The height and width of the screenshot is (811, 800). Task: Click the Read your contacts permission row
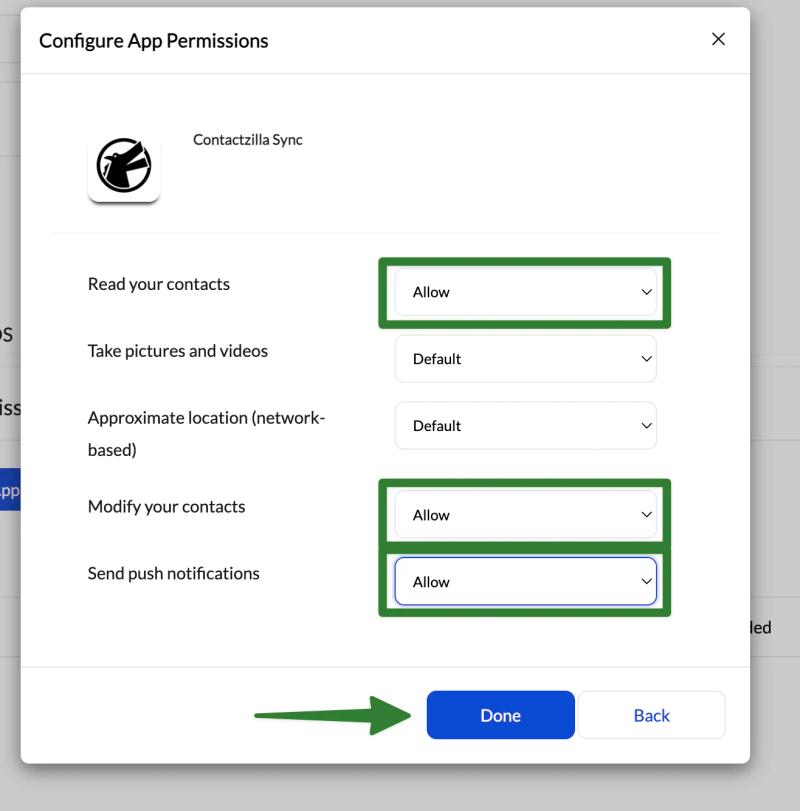[158, 284]
